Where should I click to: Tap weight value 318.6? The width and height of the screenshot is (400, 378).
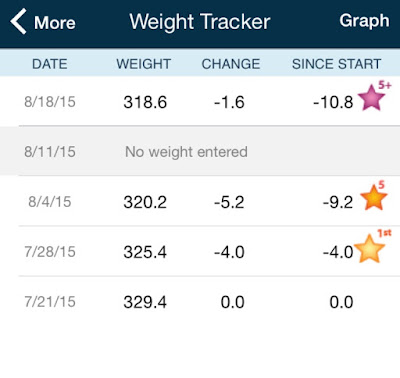[x=145, y=102]
